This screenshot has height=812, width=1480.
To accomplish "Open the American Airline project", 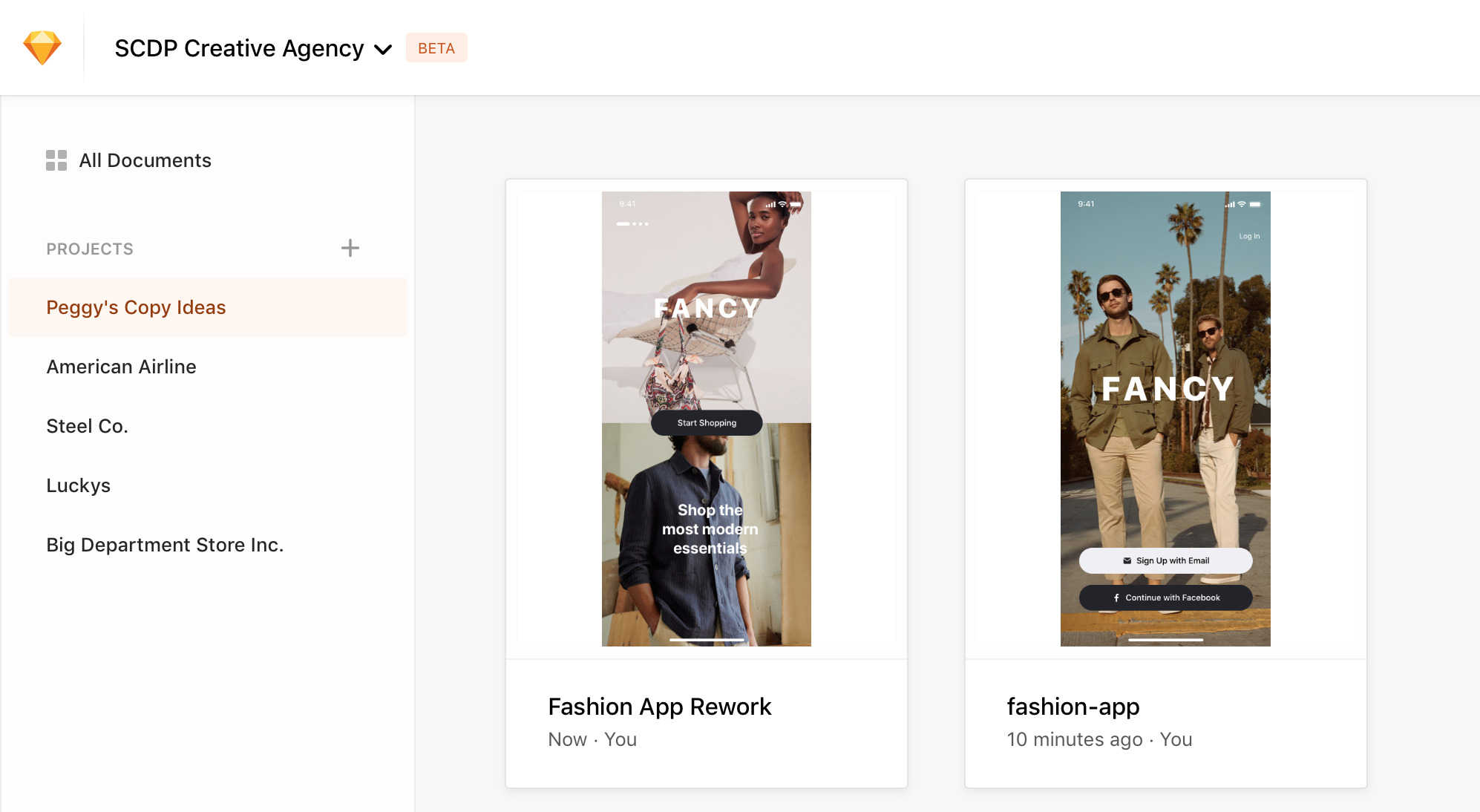I will point(121,367).
